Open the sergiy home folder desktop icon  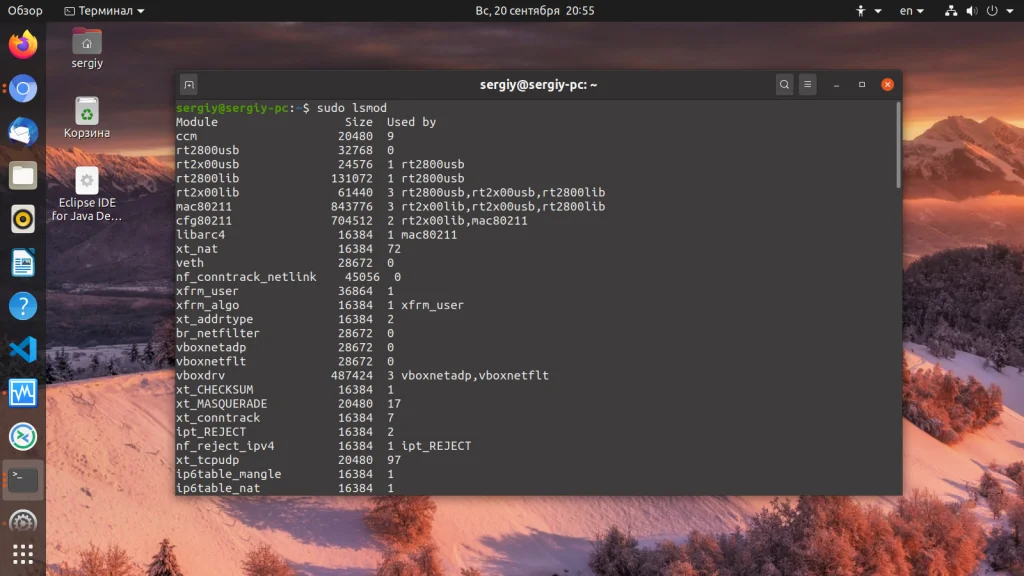[x=87, y=48]
